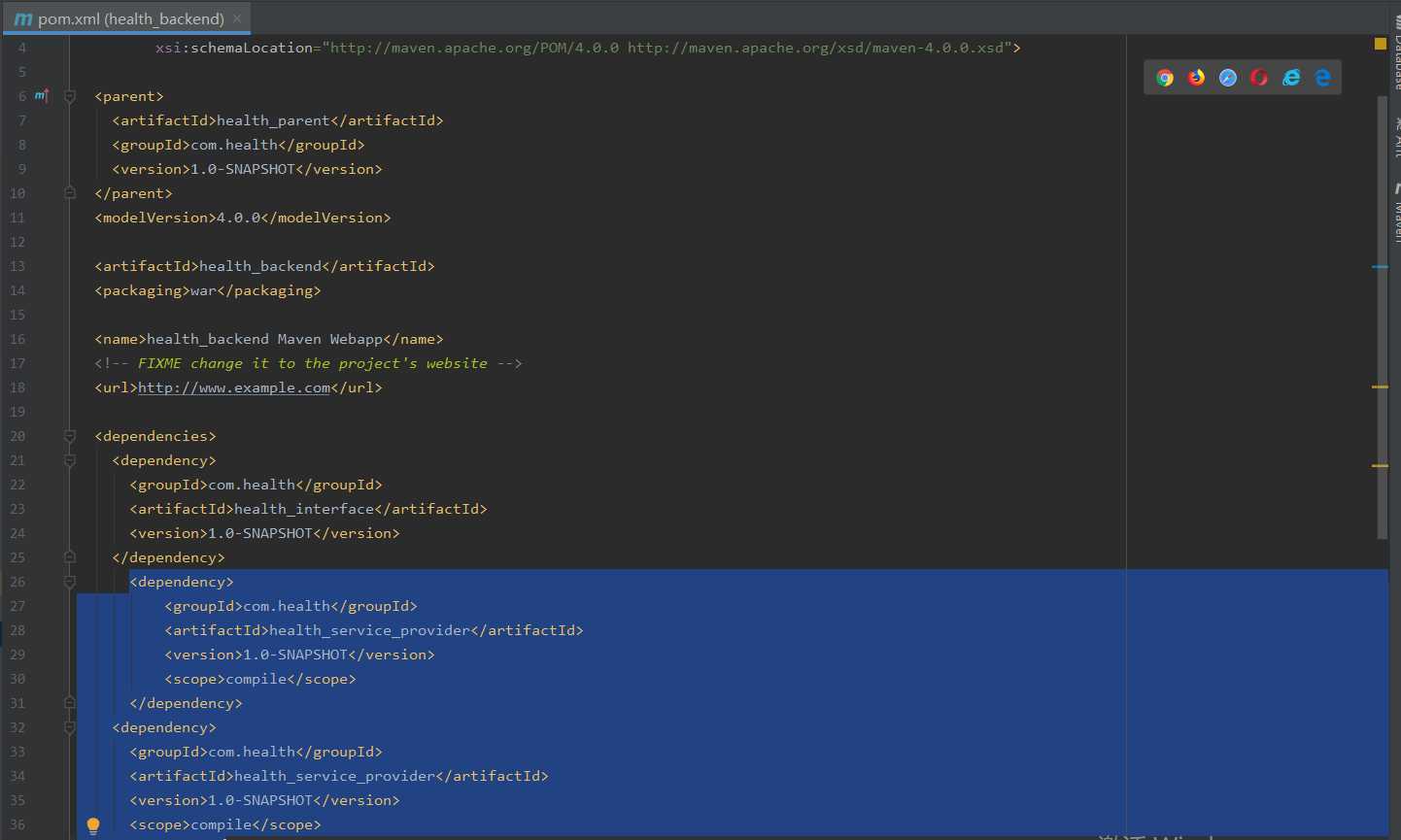
Task: Click the Maven file icon in pom.xml tab
Action: tap(23, 18)
